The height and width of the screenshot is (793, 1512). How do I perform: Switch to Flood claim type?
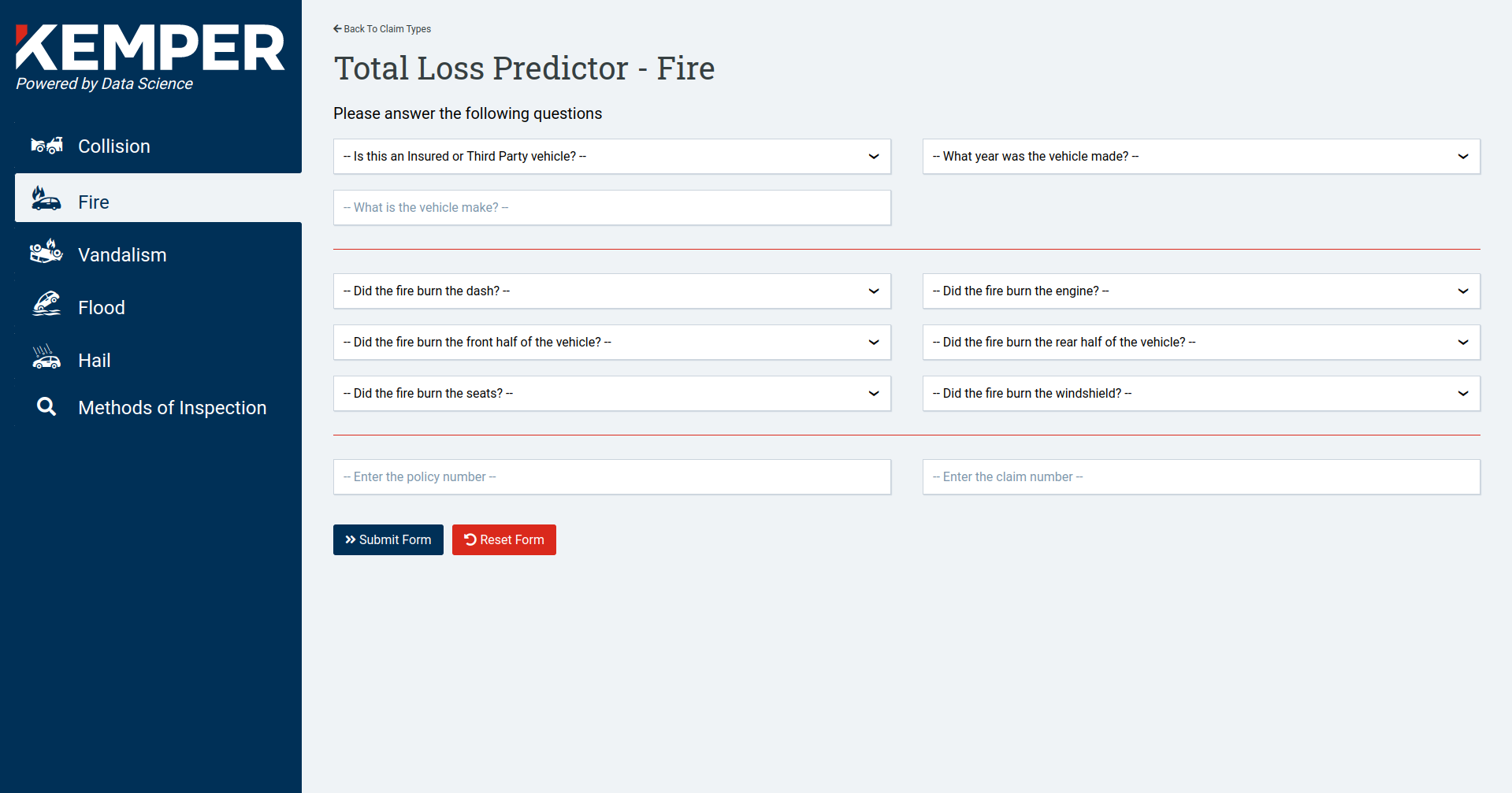click(x=102, y=308)
